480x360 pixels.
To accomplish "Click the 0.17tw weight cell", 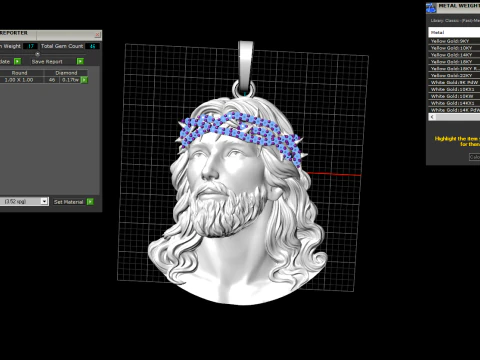I will pos(70,80).
